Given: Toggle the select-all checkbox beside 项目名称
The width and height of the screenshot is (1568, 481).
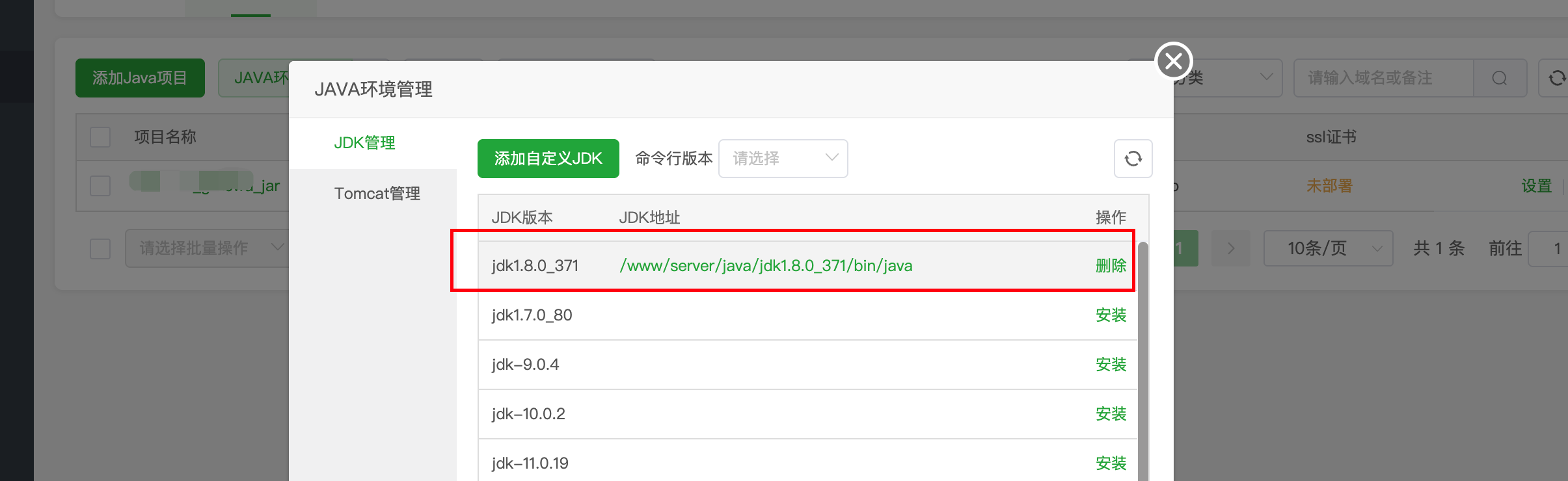Looking at the screenshot, I should 100,137.
